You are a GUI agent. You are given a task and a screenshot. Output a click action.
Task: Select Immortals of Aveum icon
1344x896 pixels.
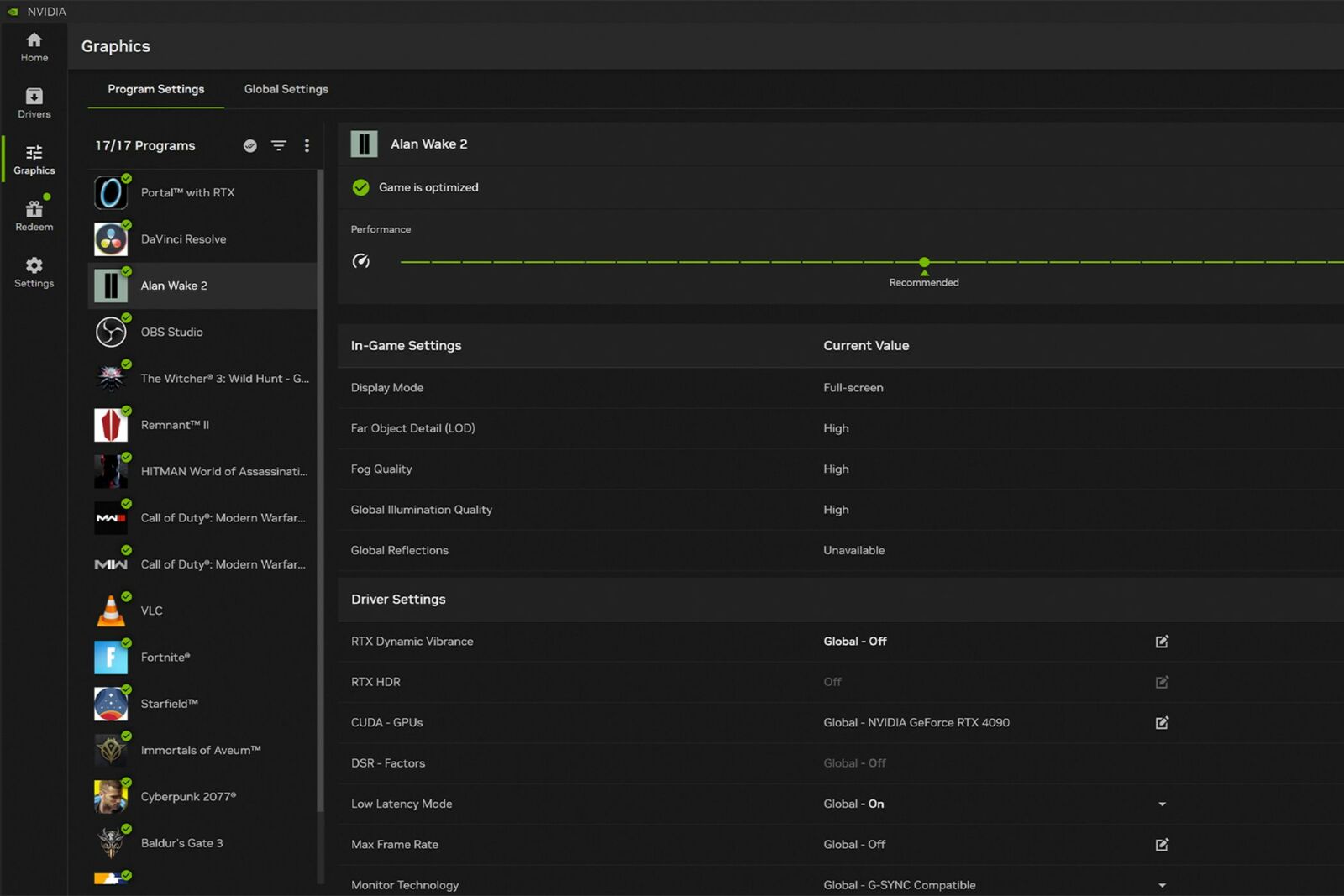[111, 750]
